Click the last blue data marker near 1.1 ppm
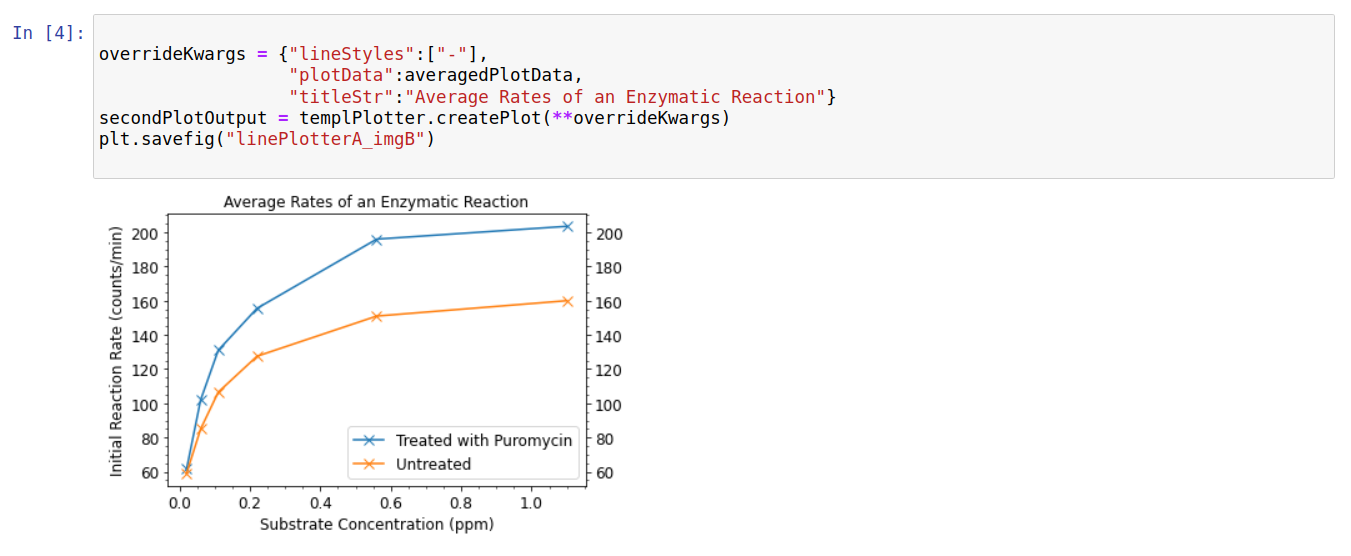 point(567,226)
